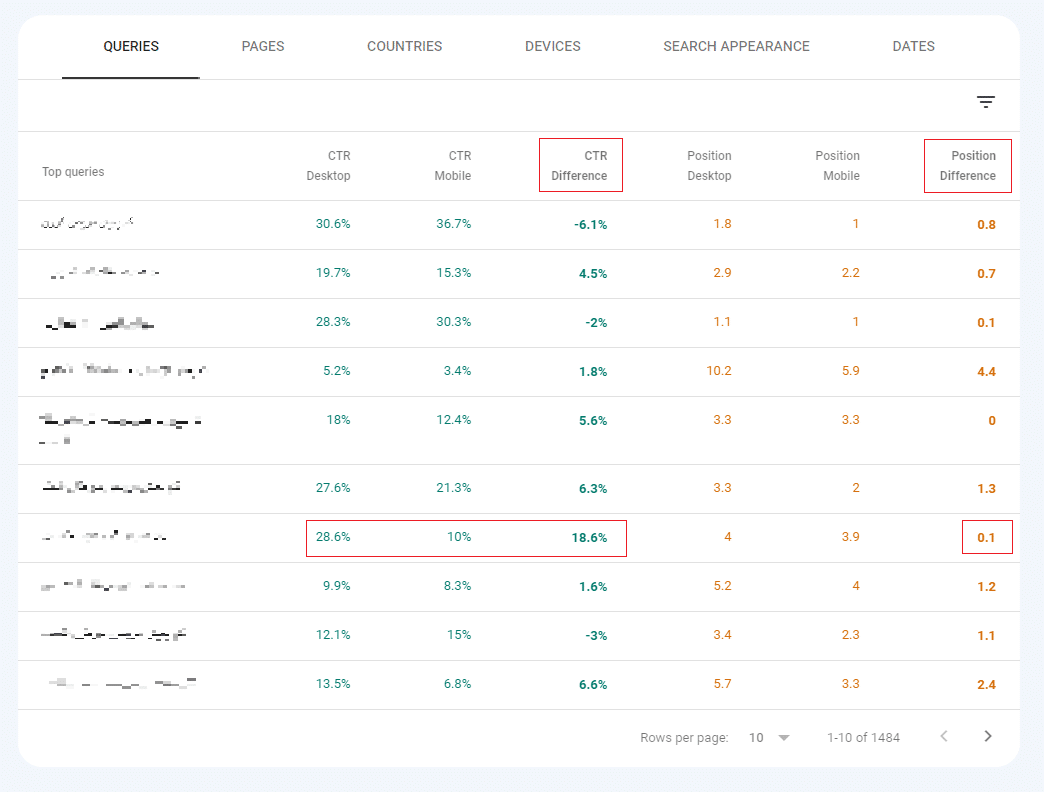
Task: Go to previous page of results
Action: 944,737
